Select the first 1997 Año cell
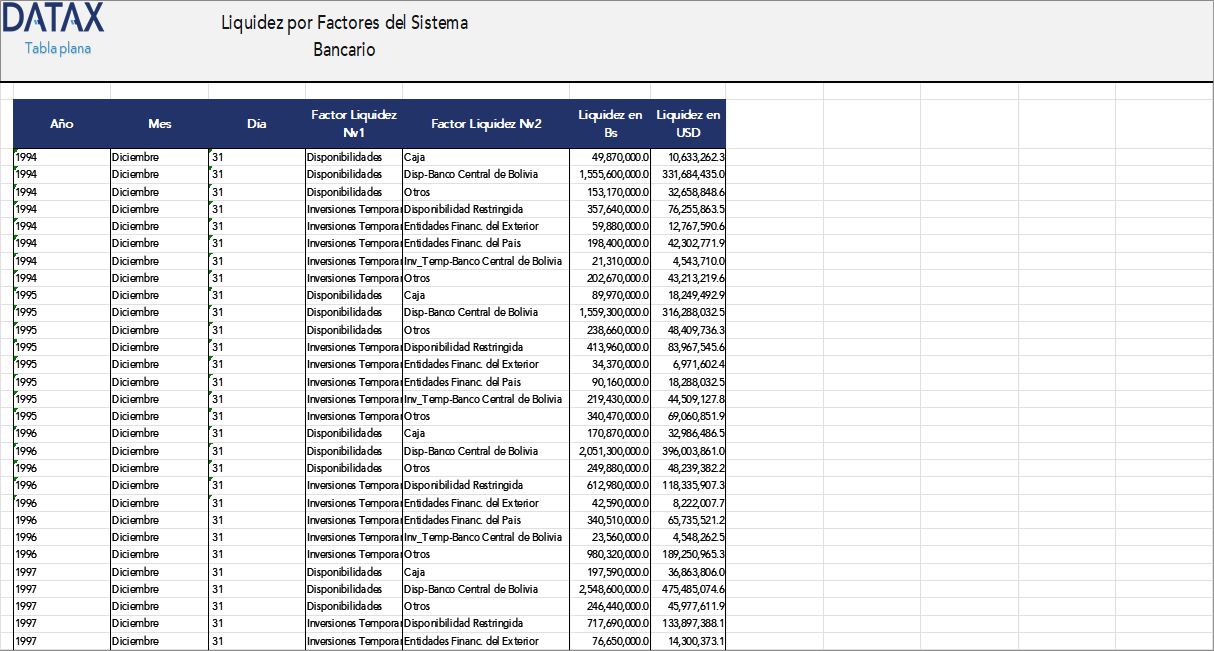 (62, 572)
